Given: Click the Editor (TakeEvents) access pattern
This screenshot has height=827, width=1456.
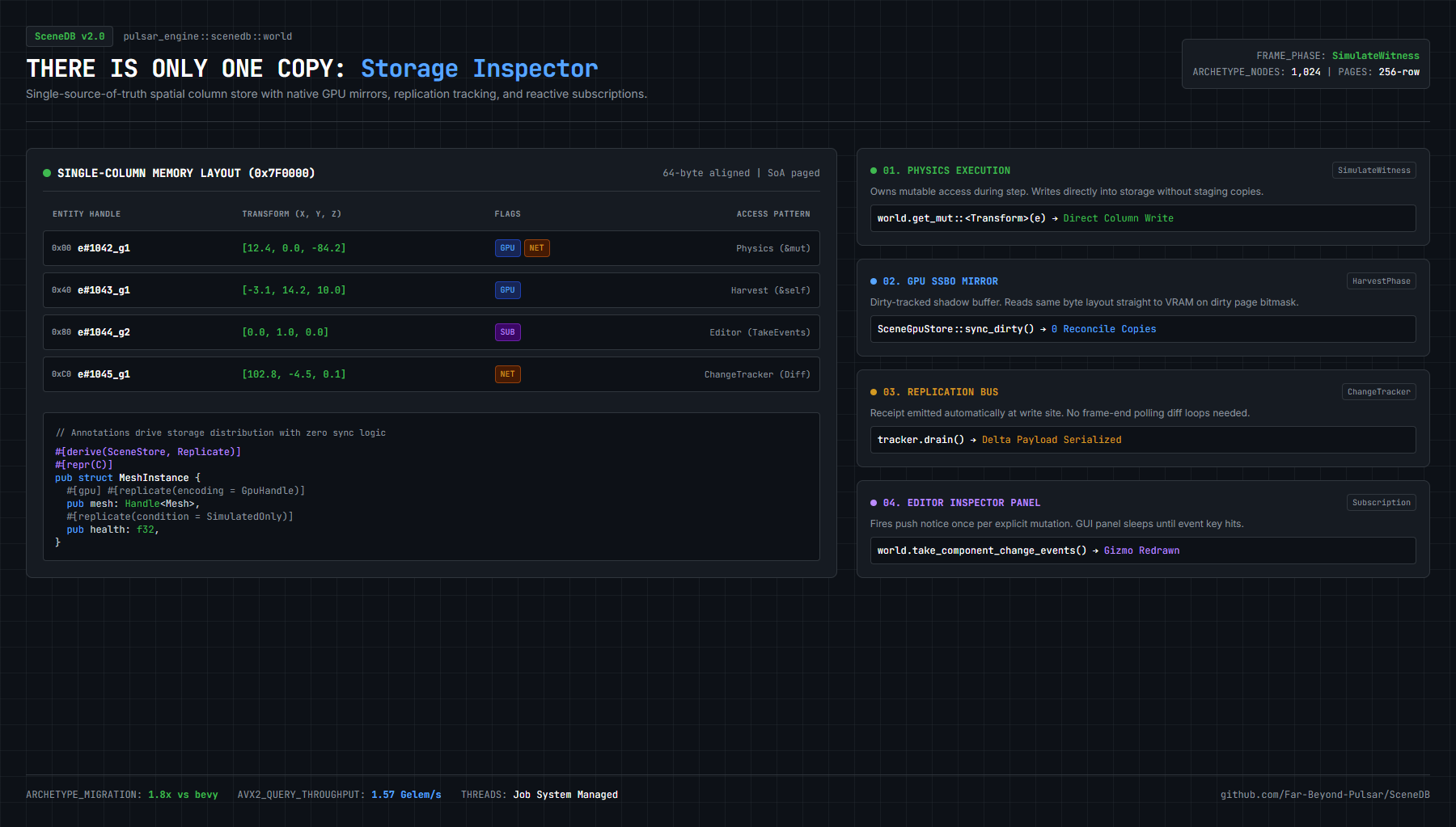Looking at the screenshot, I should [x=760, y=332].
